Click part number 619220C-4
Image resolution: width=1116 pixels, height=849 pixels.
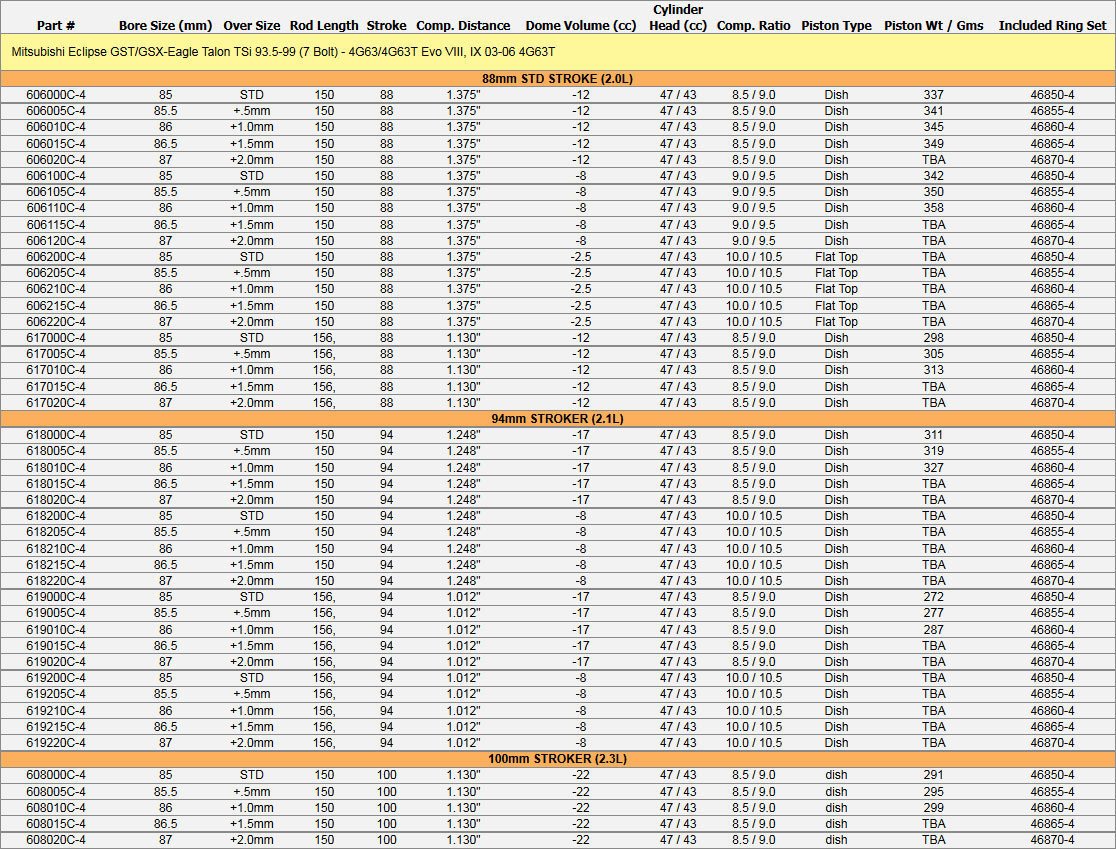pos(56,743)
